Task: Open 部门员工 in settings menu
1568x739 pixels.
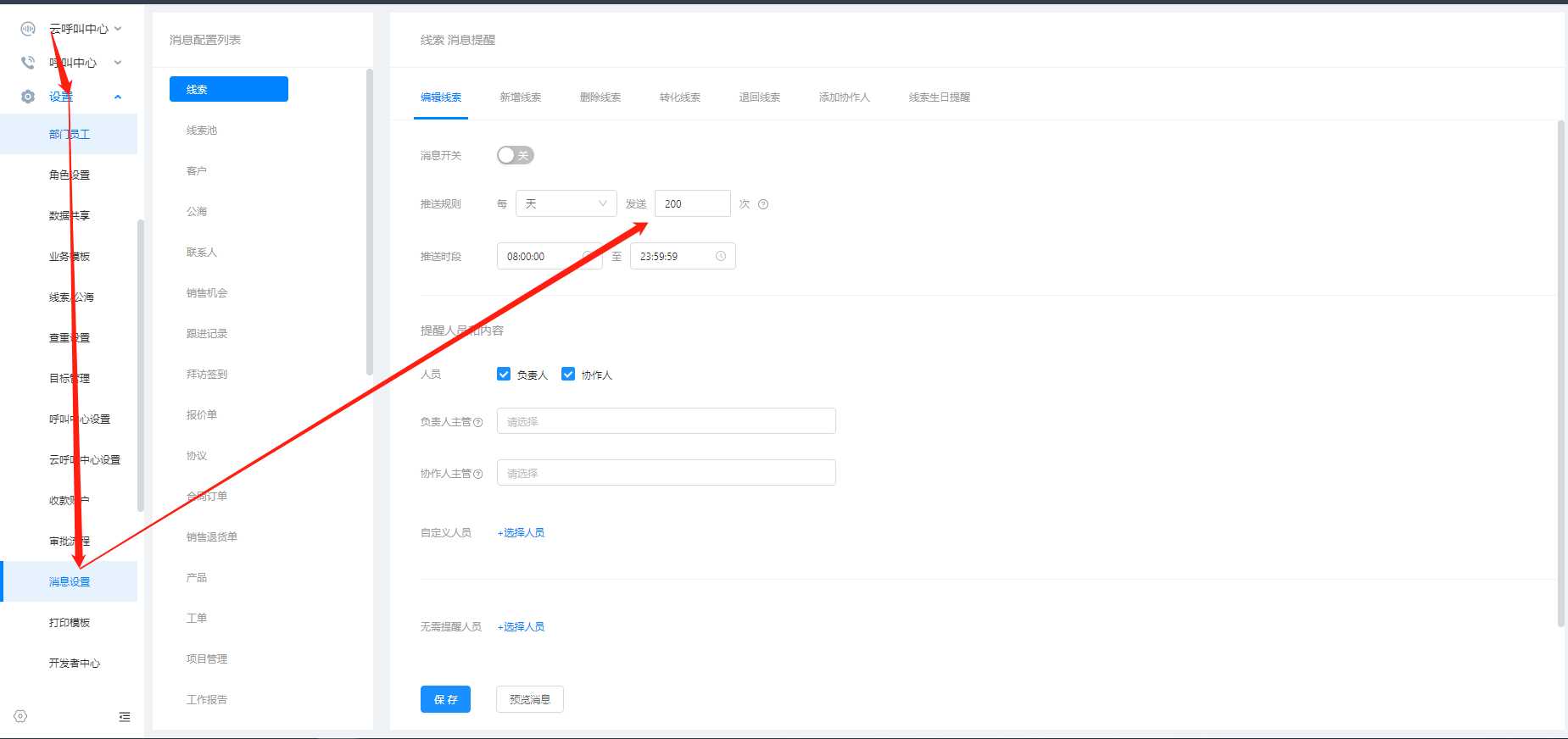Action: tap(69, 134)
